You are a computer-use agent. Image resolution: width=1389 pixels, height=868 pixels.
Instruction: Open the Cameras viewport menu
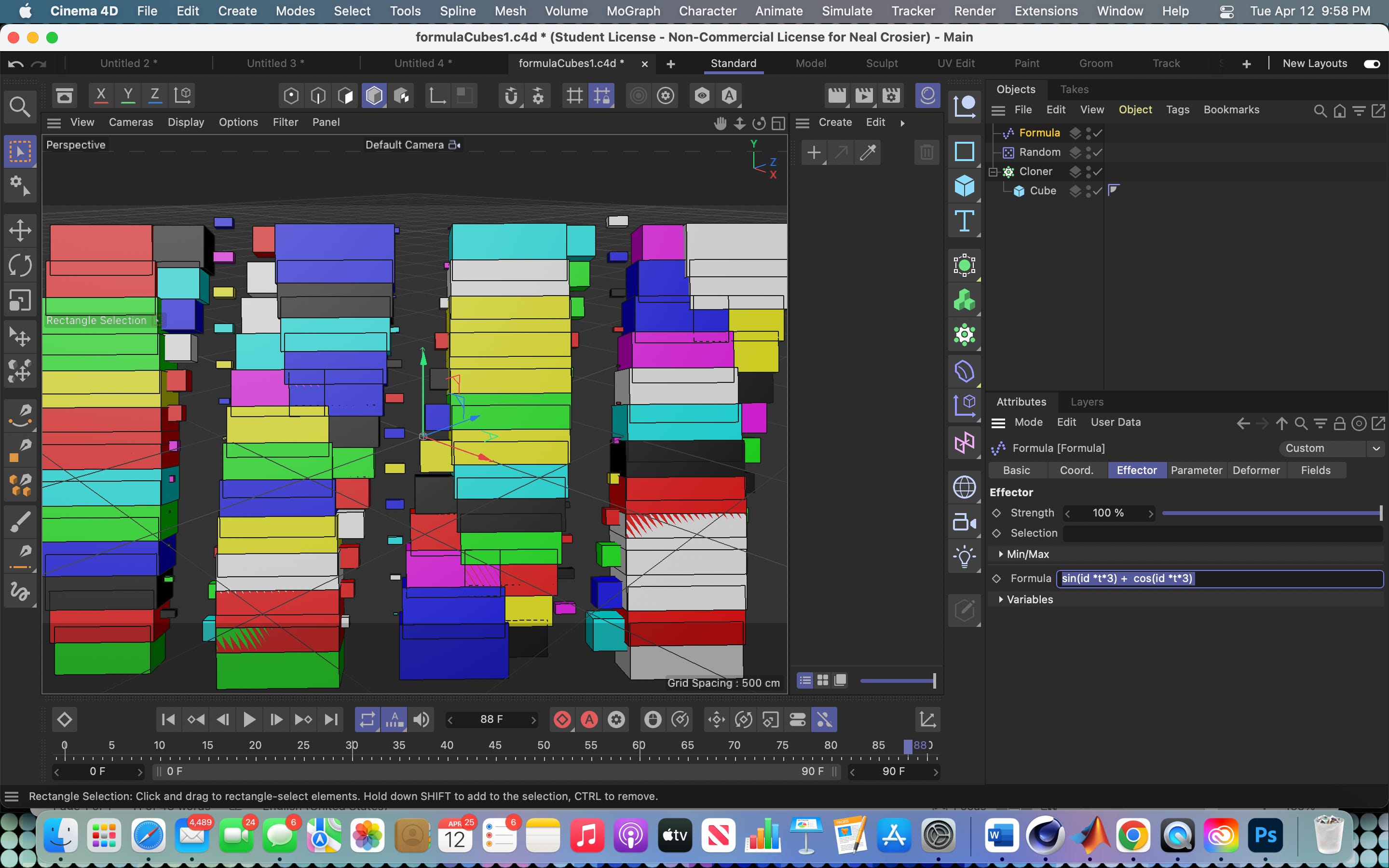(x=131, y=122)
